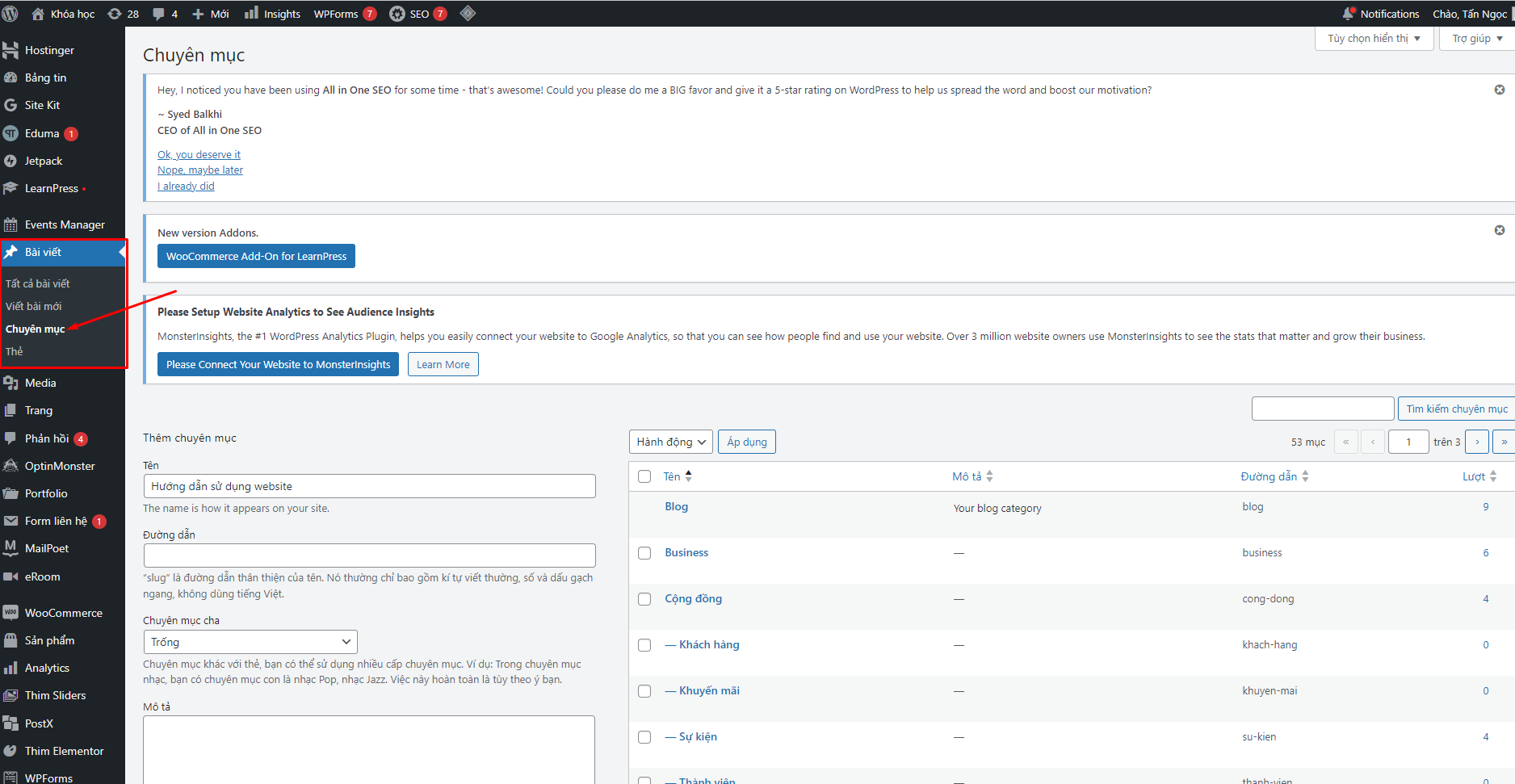Open the Chuyên mục cha parent dropdown
The image size is (1515, 784).
point(250,642)
